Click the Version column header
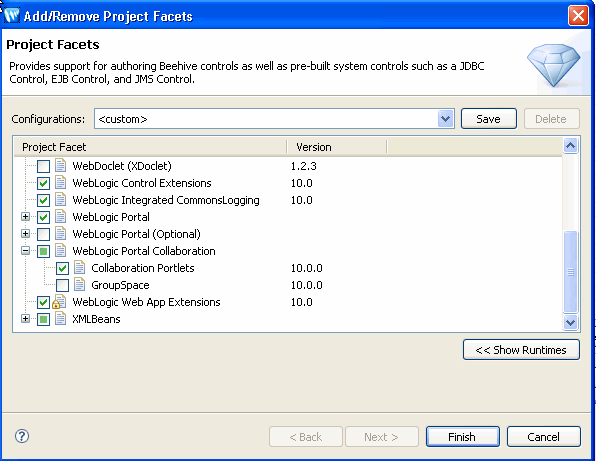596x461 pixels. (x=337, y=147)
